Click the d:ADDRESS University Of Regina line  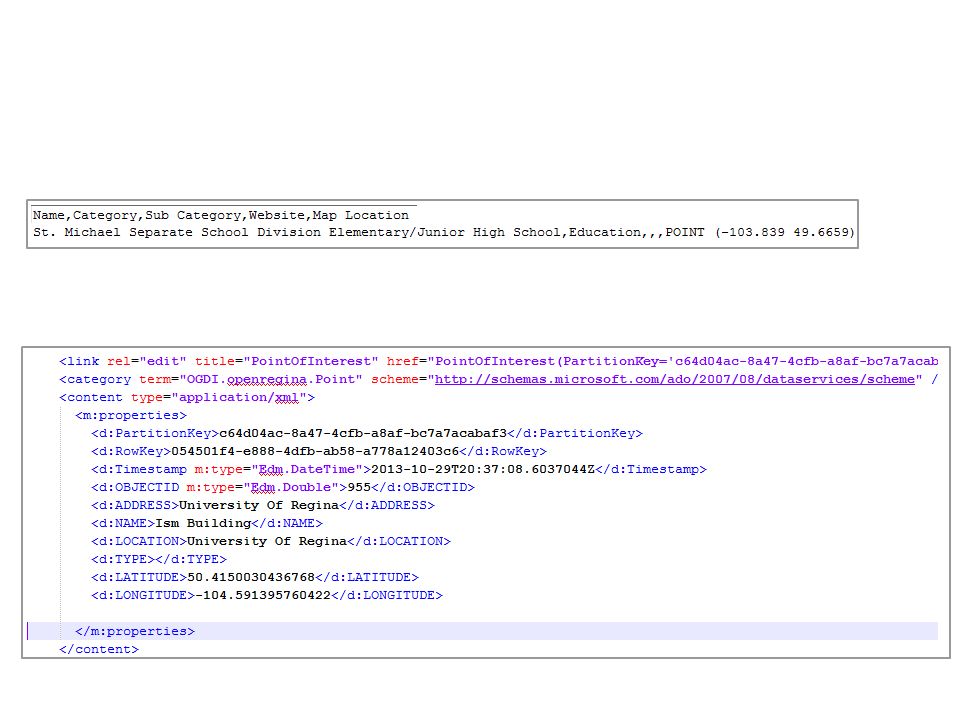click(x=263, y=506)
